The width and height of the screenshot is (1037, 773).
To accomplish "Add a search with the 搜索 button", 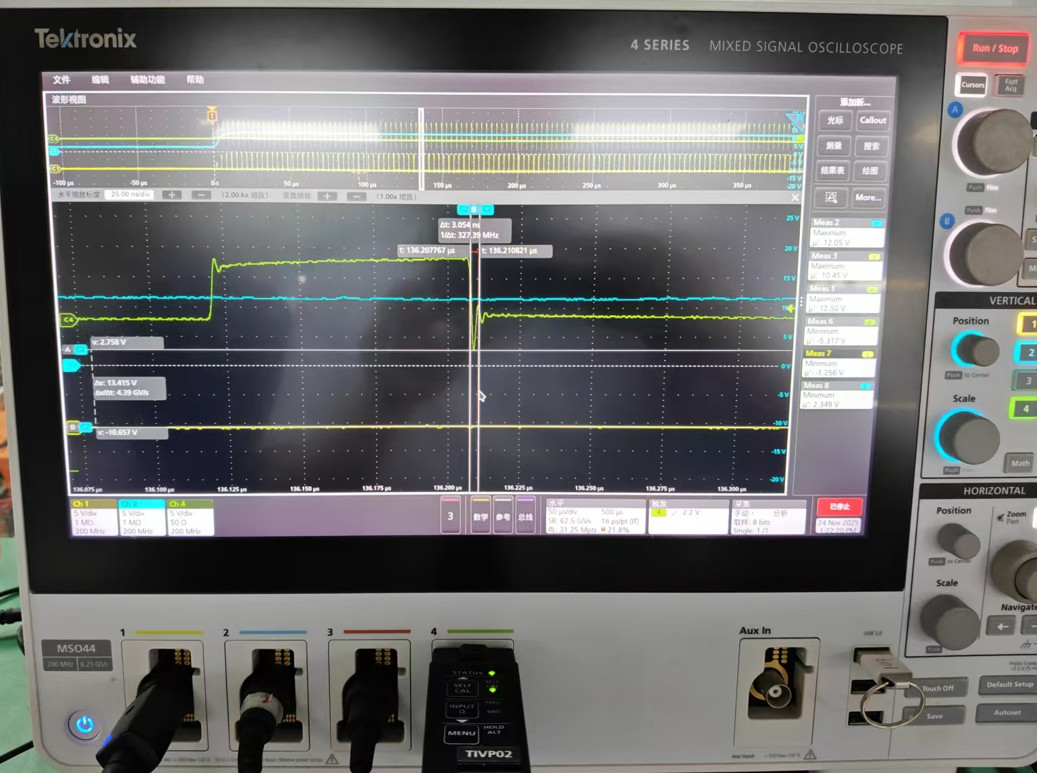I will [x=871, y=146].
